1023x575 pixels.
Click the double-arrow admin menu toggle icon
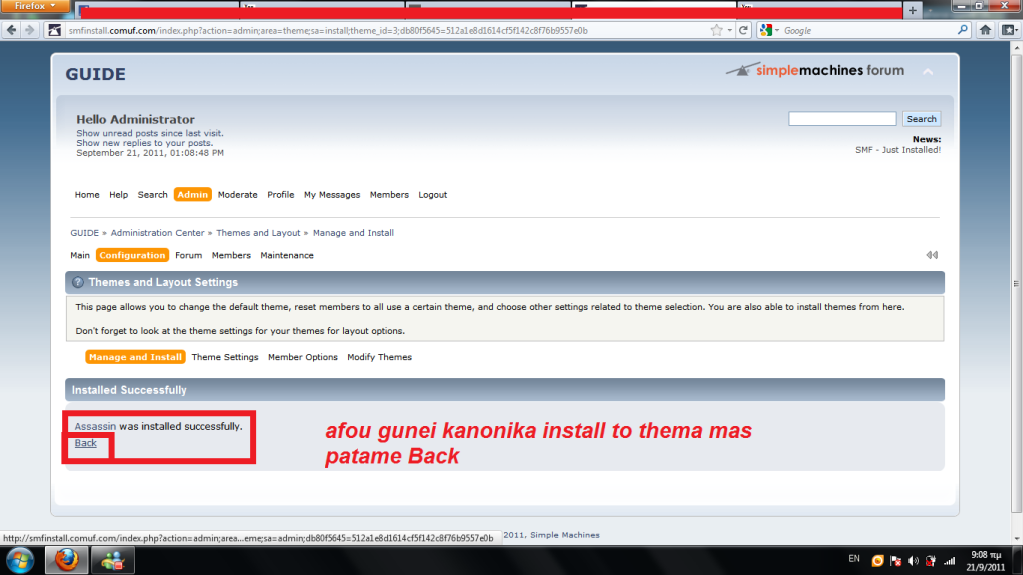(x=931, y=255)
